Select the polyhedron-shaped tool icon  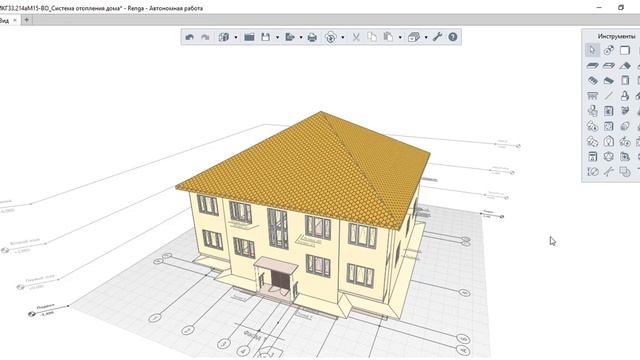pyautogui.click(x=609, y=156)
